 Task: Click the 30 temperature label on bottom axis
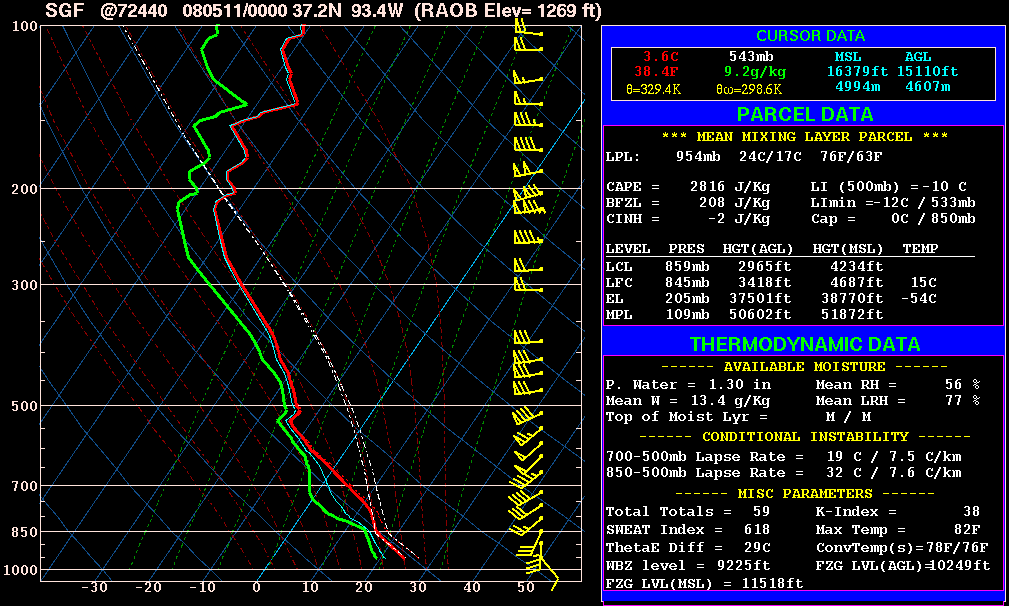click(x=418, y=587)
